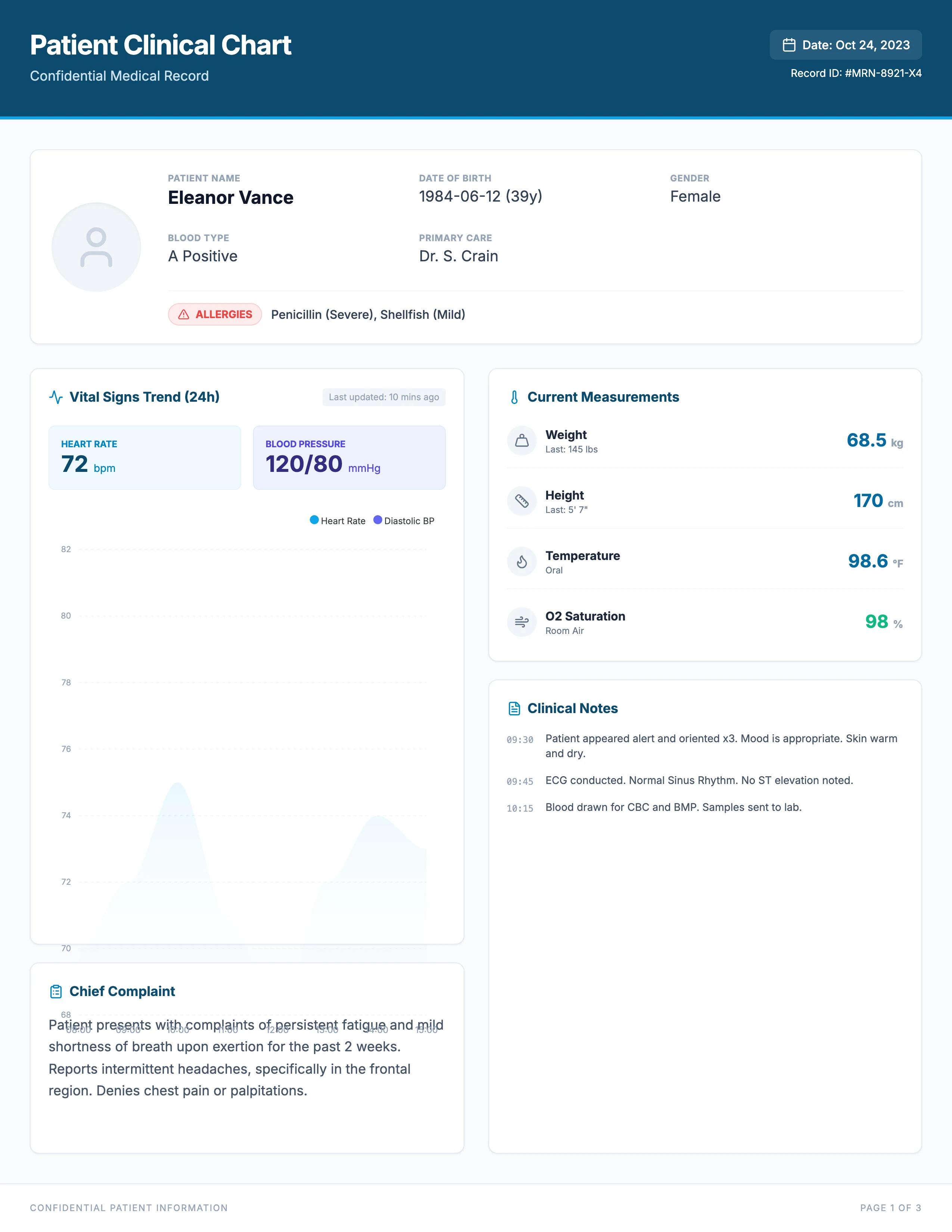Click primary care Dr. S. Crain
Viewport: 952px width, 1232px height.
tap(458, 256)
